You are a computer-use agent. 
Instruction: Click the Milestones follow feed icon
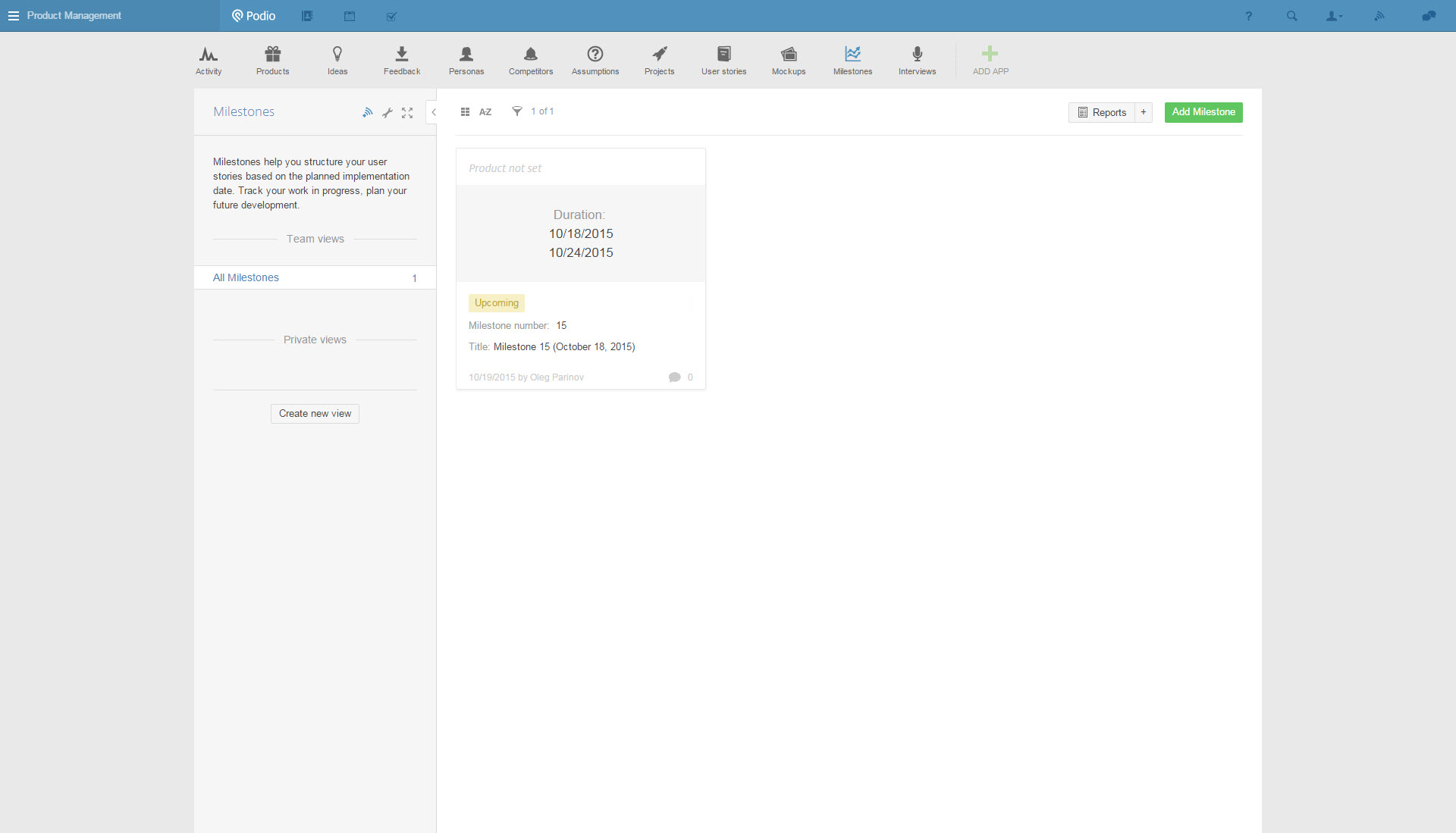(367, 113)
